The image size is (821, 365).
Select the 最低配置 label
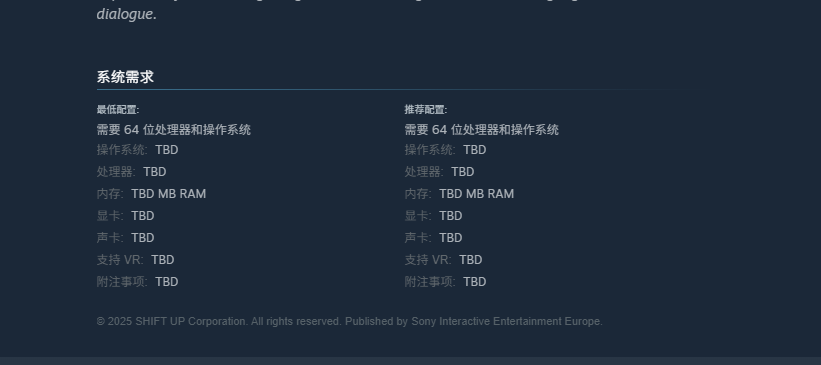pyautogui.click(x=118, y=109)
